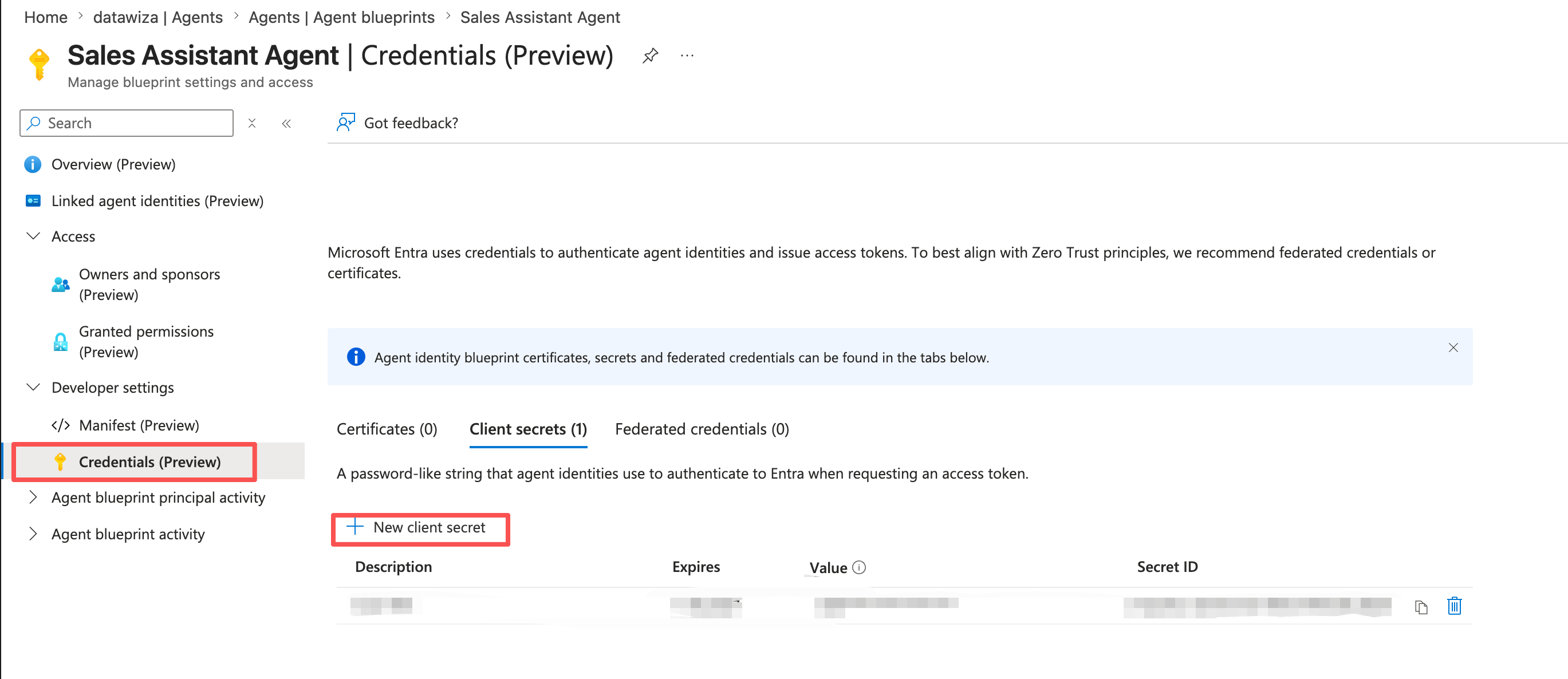Click the Value column info icon

(x=859, y=567)
